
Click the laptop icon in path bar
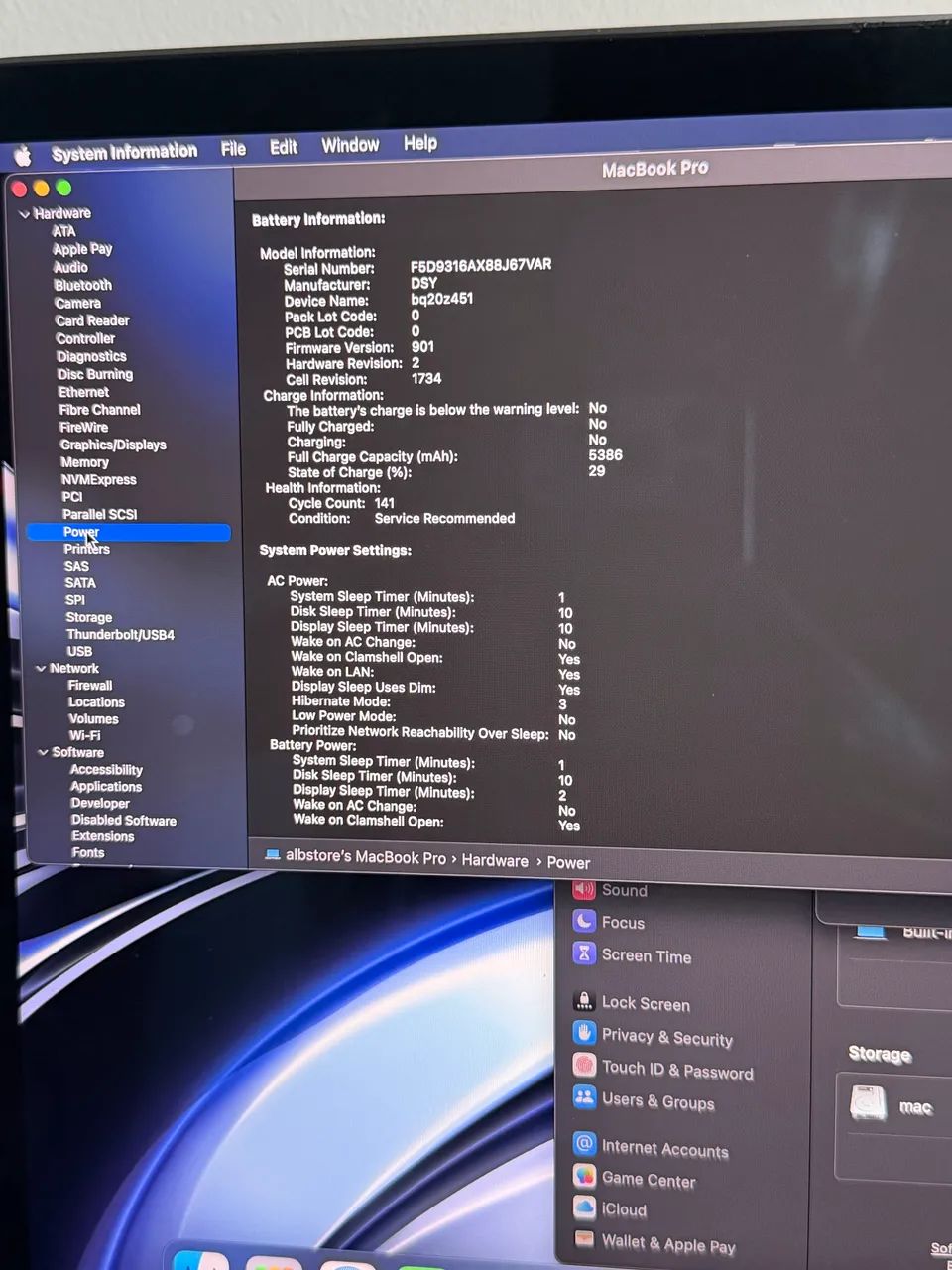pos(272,854)
